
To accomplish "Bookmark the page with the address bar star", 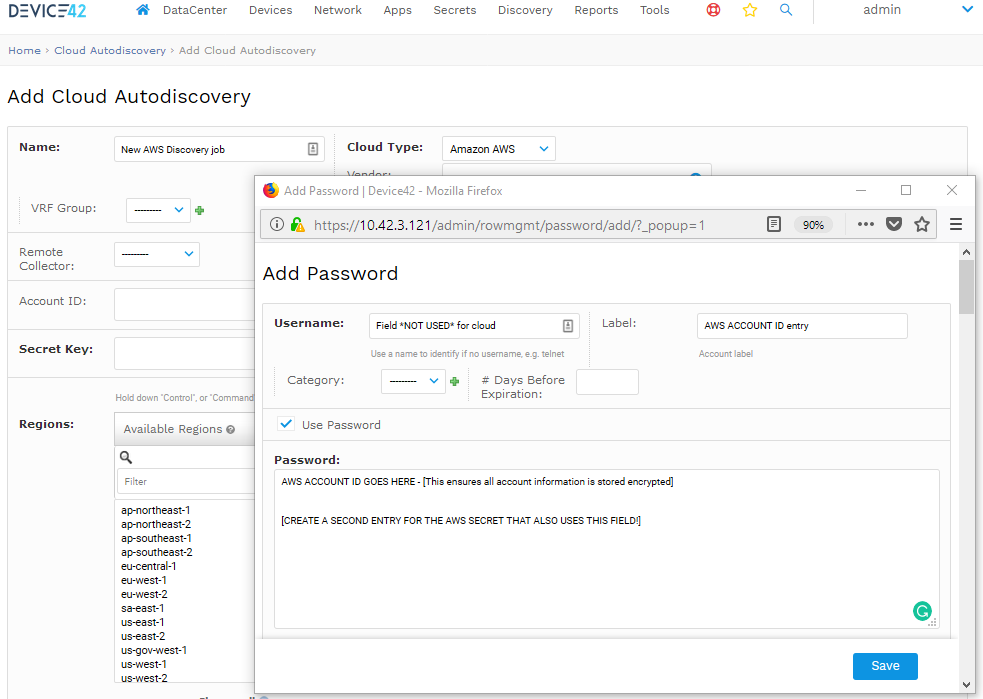I will click(921, 224).
